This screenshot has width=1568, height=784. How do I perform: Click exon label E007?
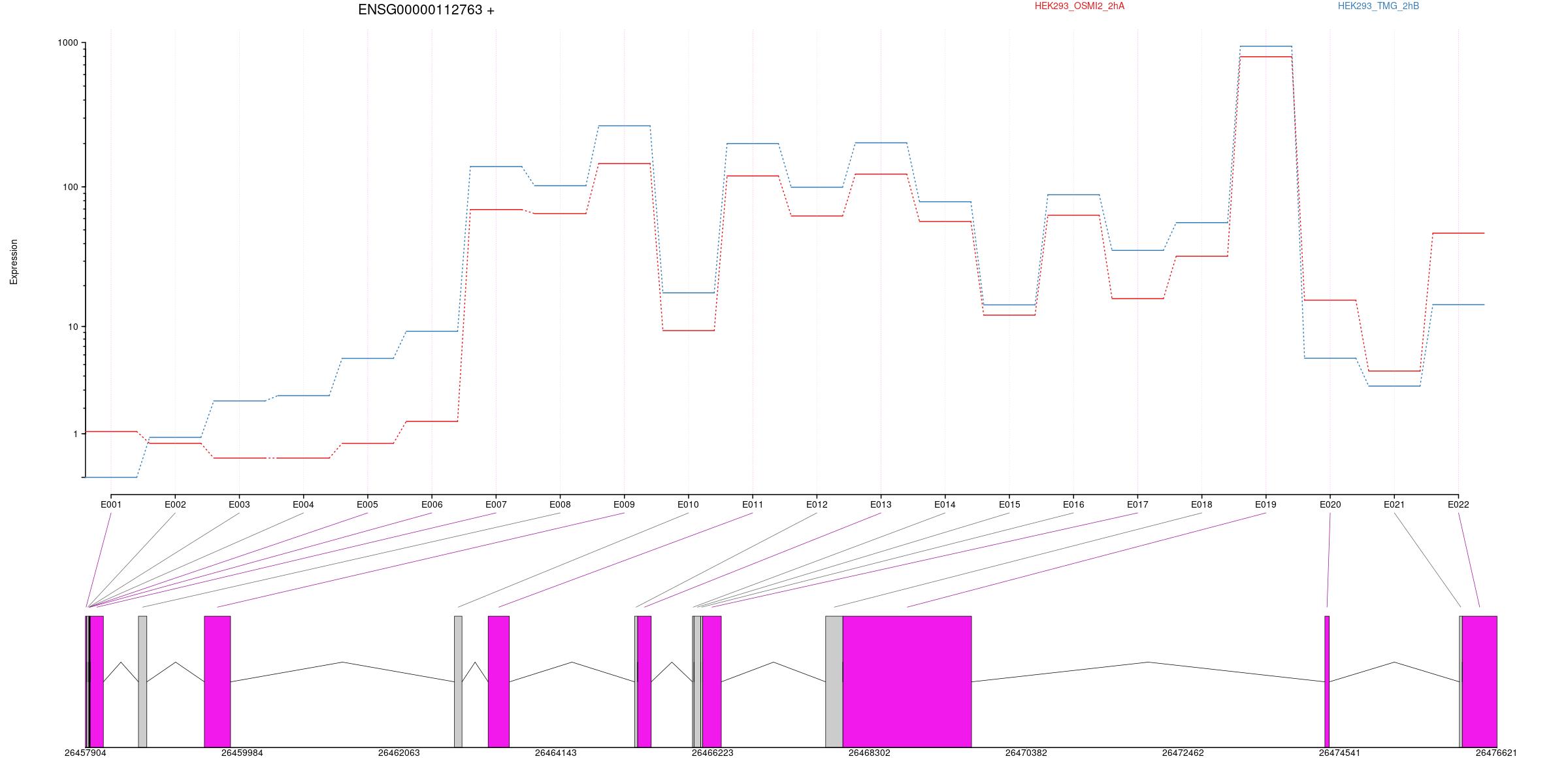[496, 504]
